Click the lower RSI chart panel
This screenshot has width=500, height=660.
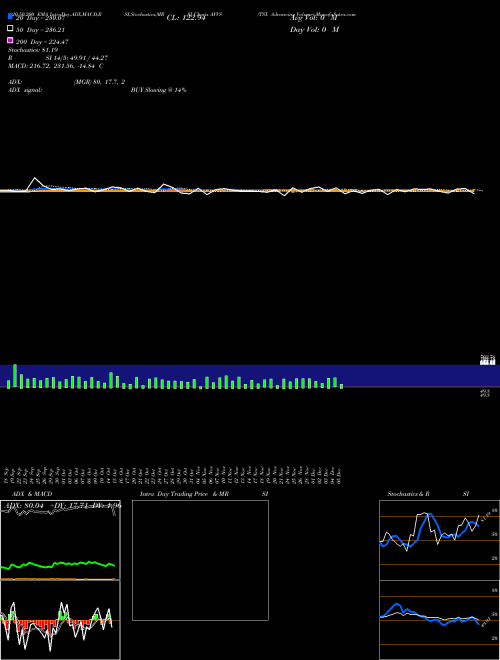[x=439, y=620]
